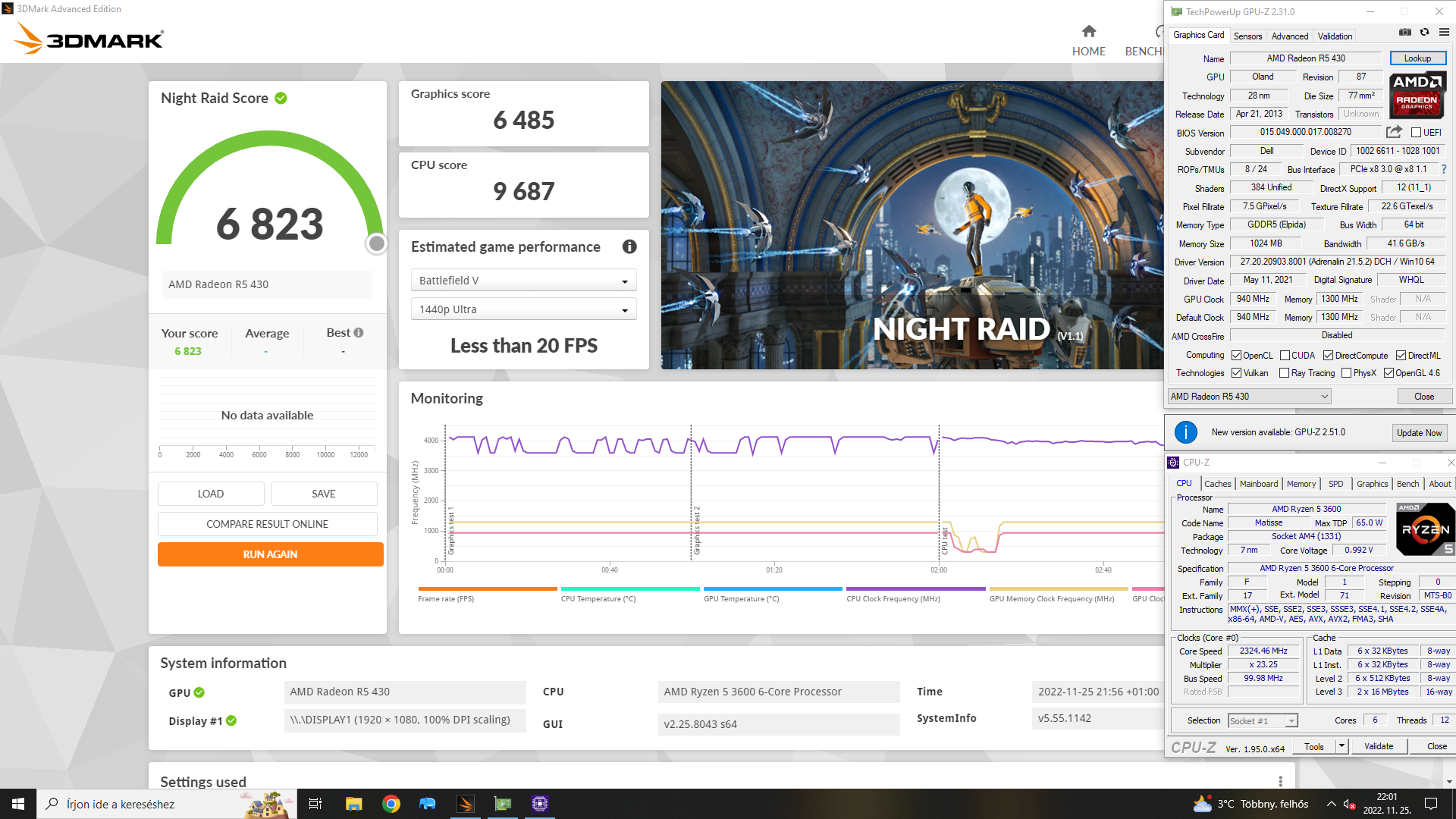Click the 3DMark logo
Screen dimensions: 1456x819
coord(89,38)
